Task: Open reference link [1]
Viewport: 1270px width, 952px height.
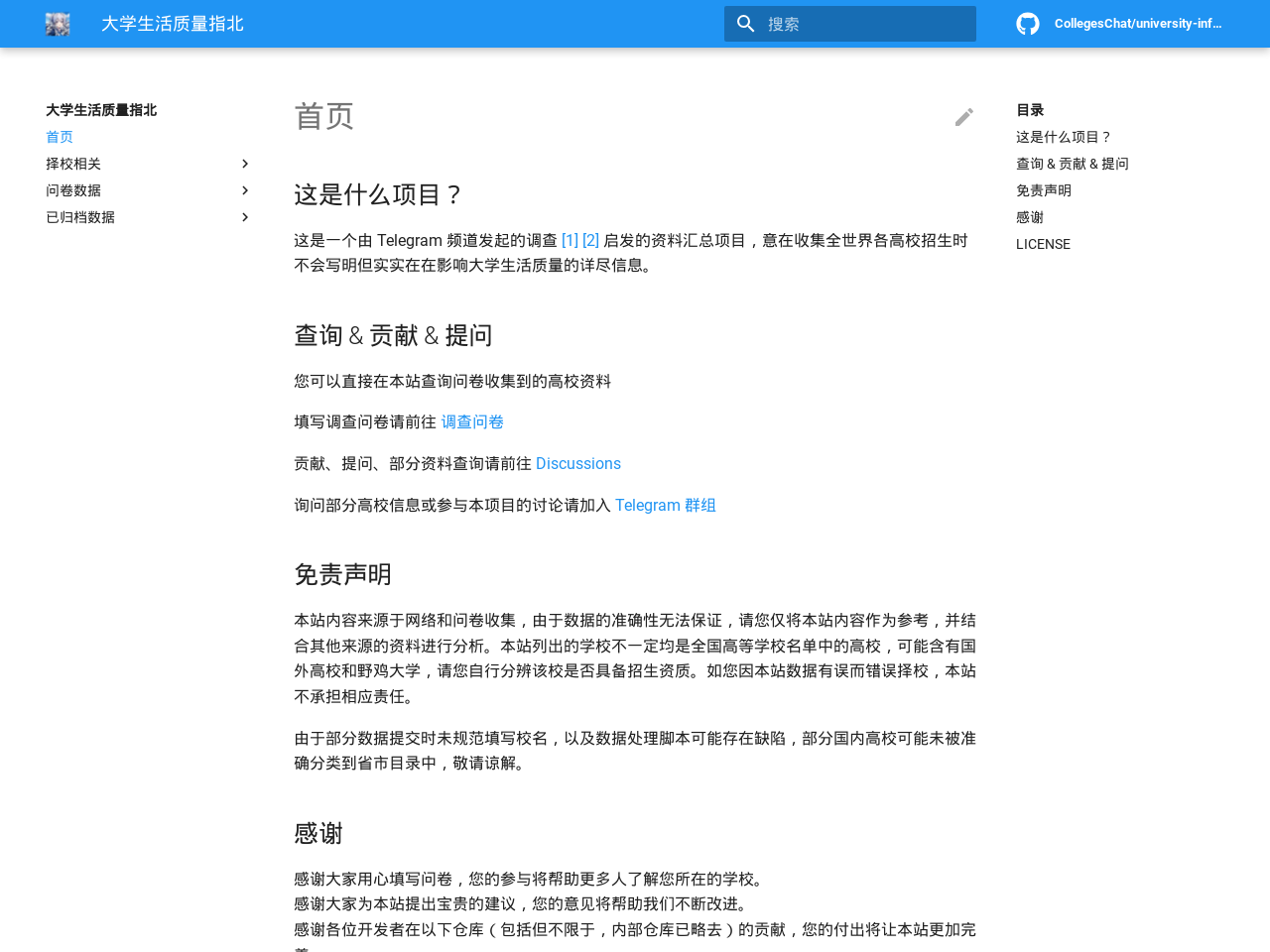Action: pos(570,237)
